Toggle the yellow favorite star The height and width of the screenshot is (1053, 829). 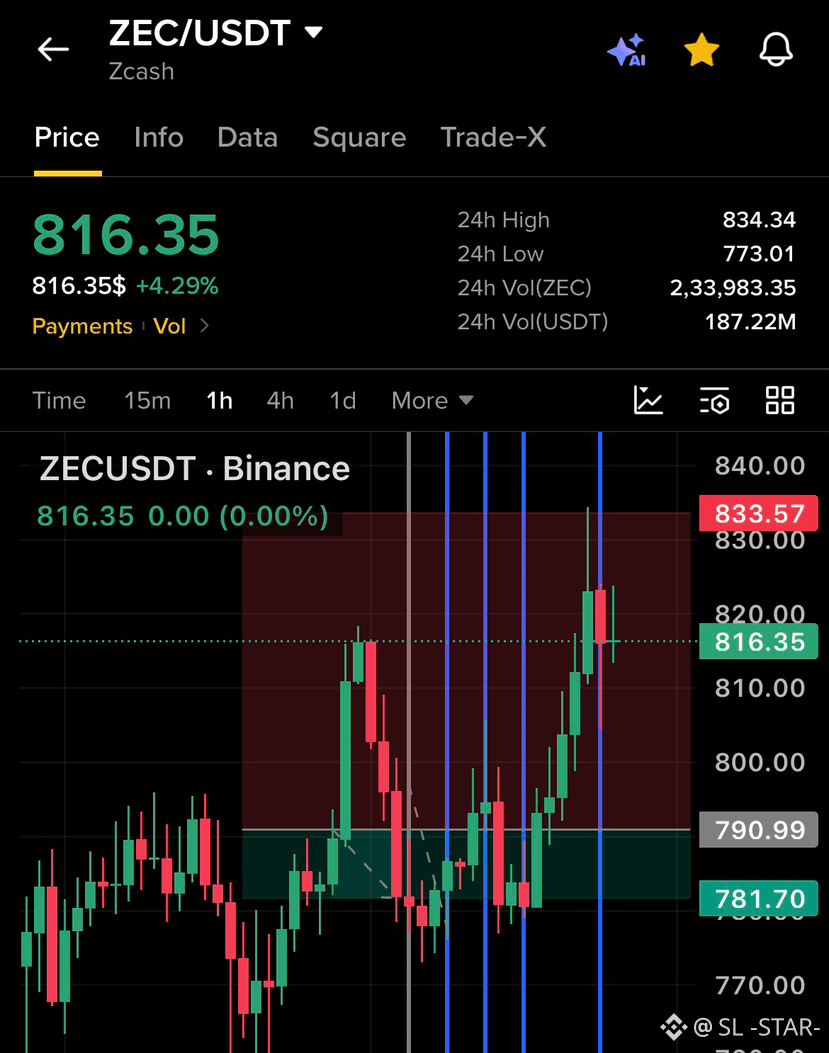point(701,50)
